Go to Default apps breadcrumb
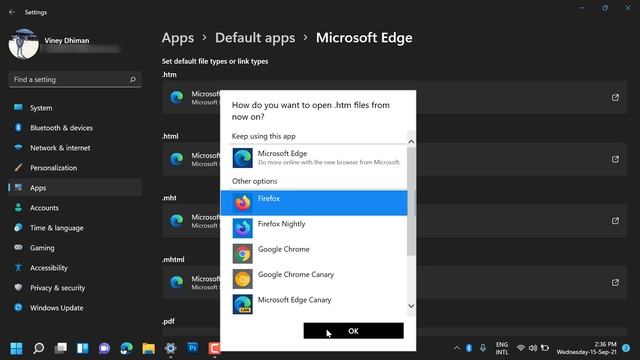Screen dimensions: 640x360 255,38
